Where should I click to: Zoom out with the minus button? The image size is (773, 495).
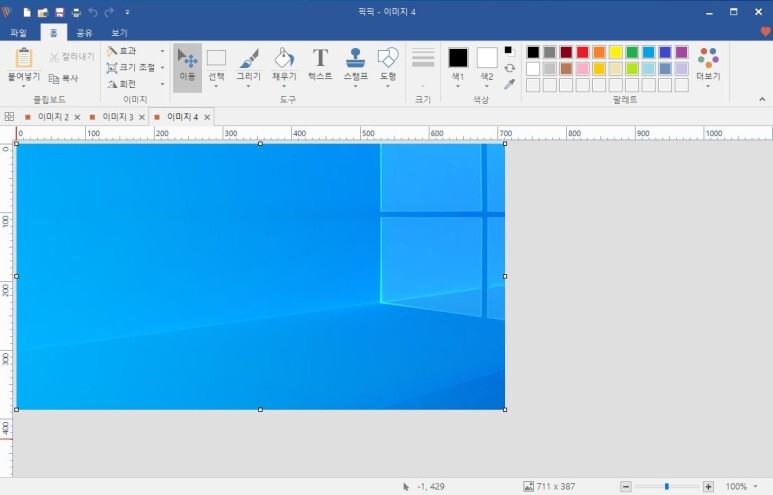[x=626, y=487]
